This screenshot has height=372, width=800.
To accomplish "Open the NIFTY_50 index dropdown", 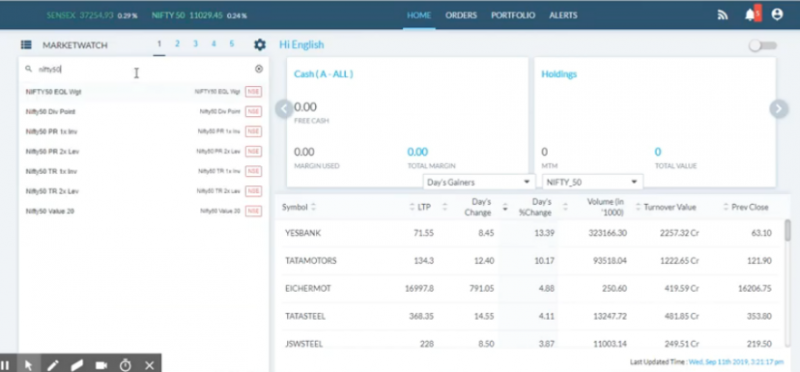I will point(592,182).
